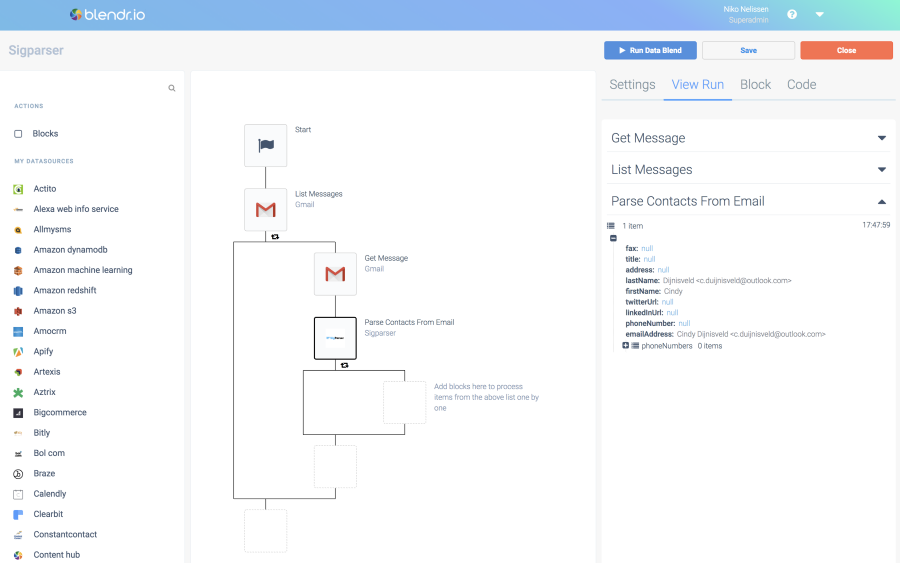Click the Bigcommerce label
This screenshot has width=900, height=563.
click(60, 413)
